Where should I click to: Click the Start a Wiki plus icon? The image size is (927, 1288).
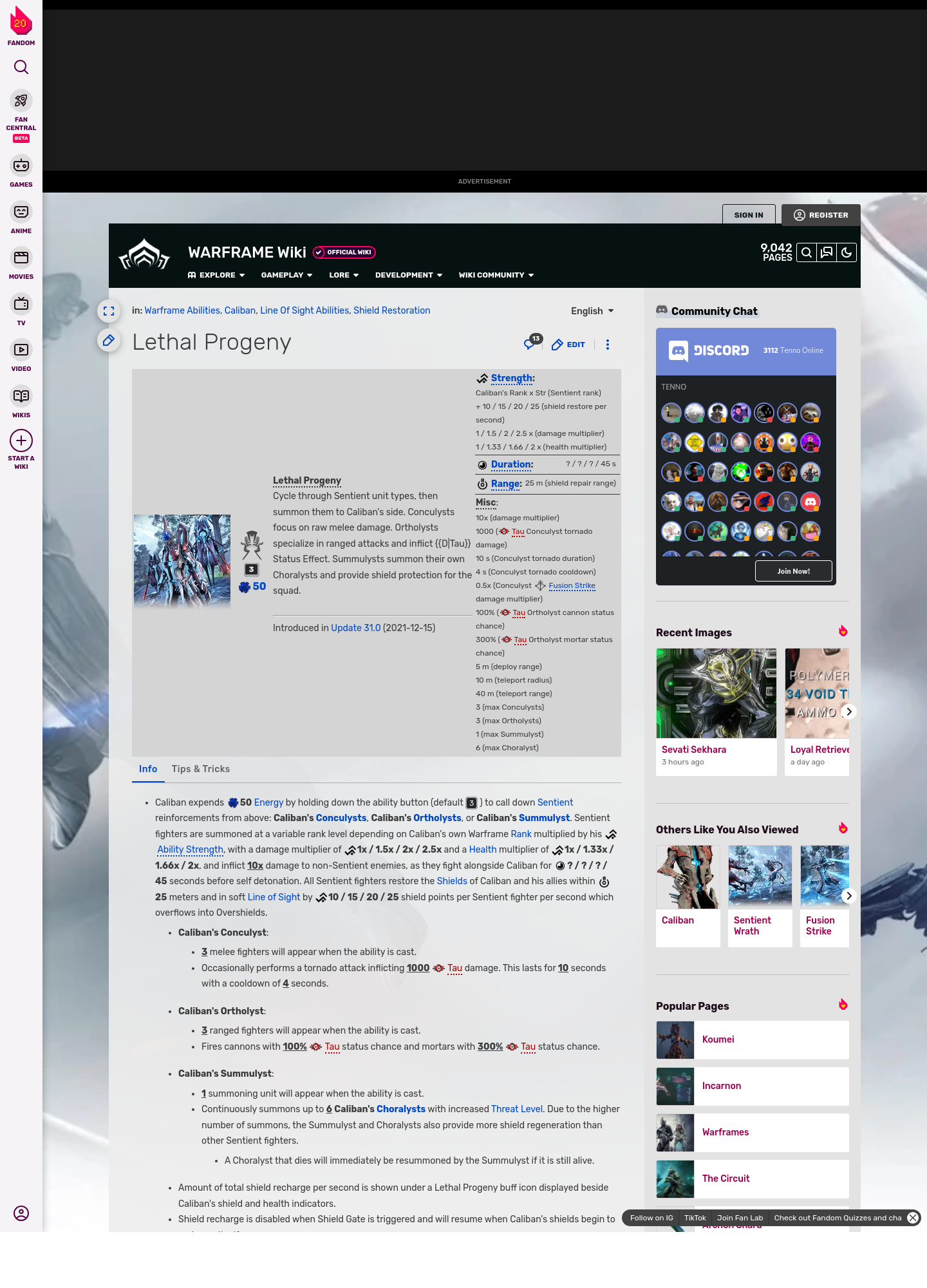click(21, 440)
